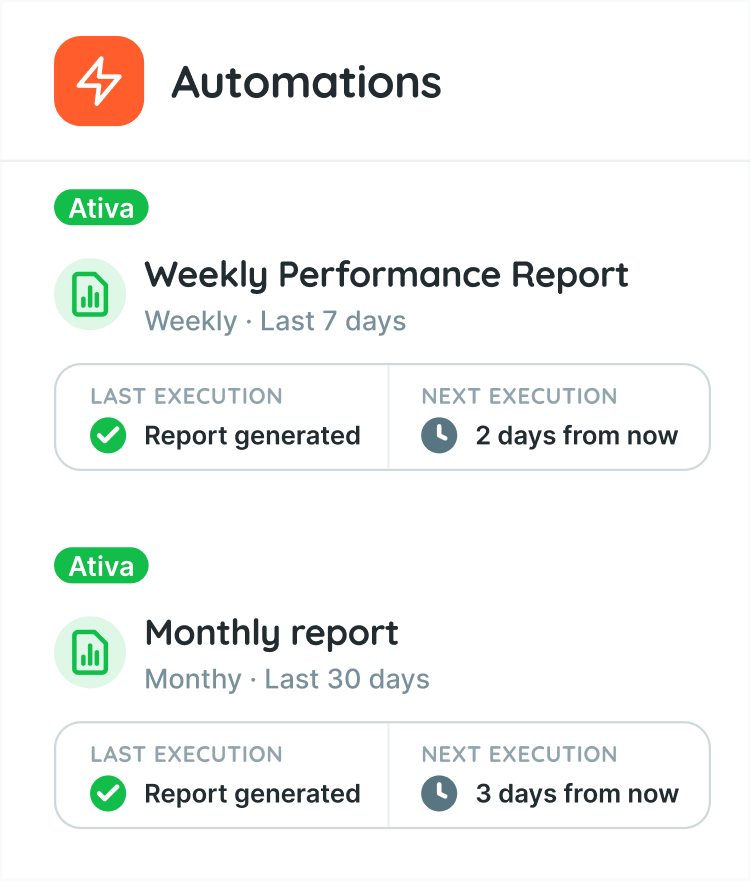Click the "Weekly · Last 7 days" schedule text
This screenshot has height=882, width=750.
click(275, 322)
